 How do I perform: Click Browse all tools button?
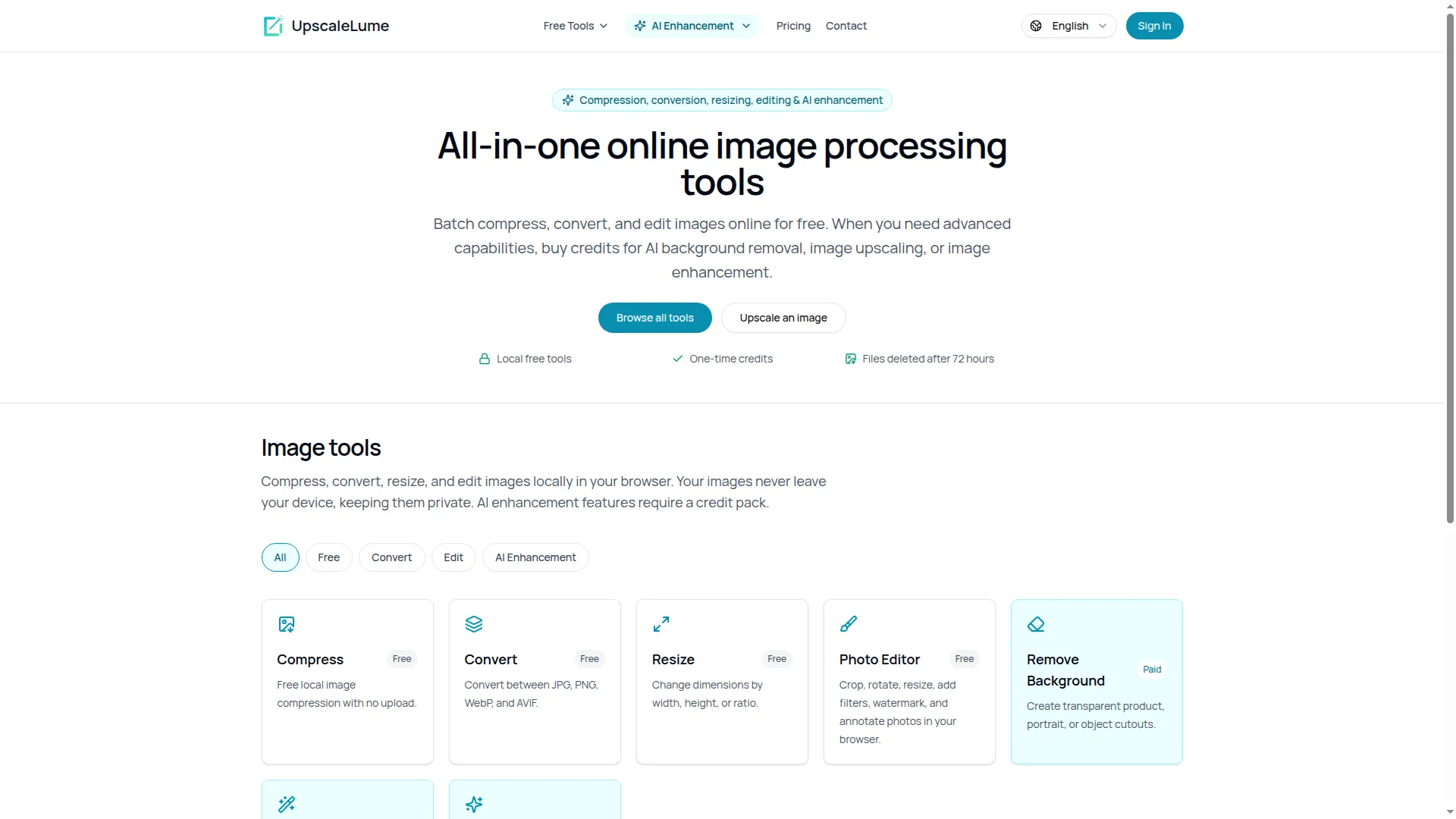(x=655, y=318)
